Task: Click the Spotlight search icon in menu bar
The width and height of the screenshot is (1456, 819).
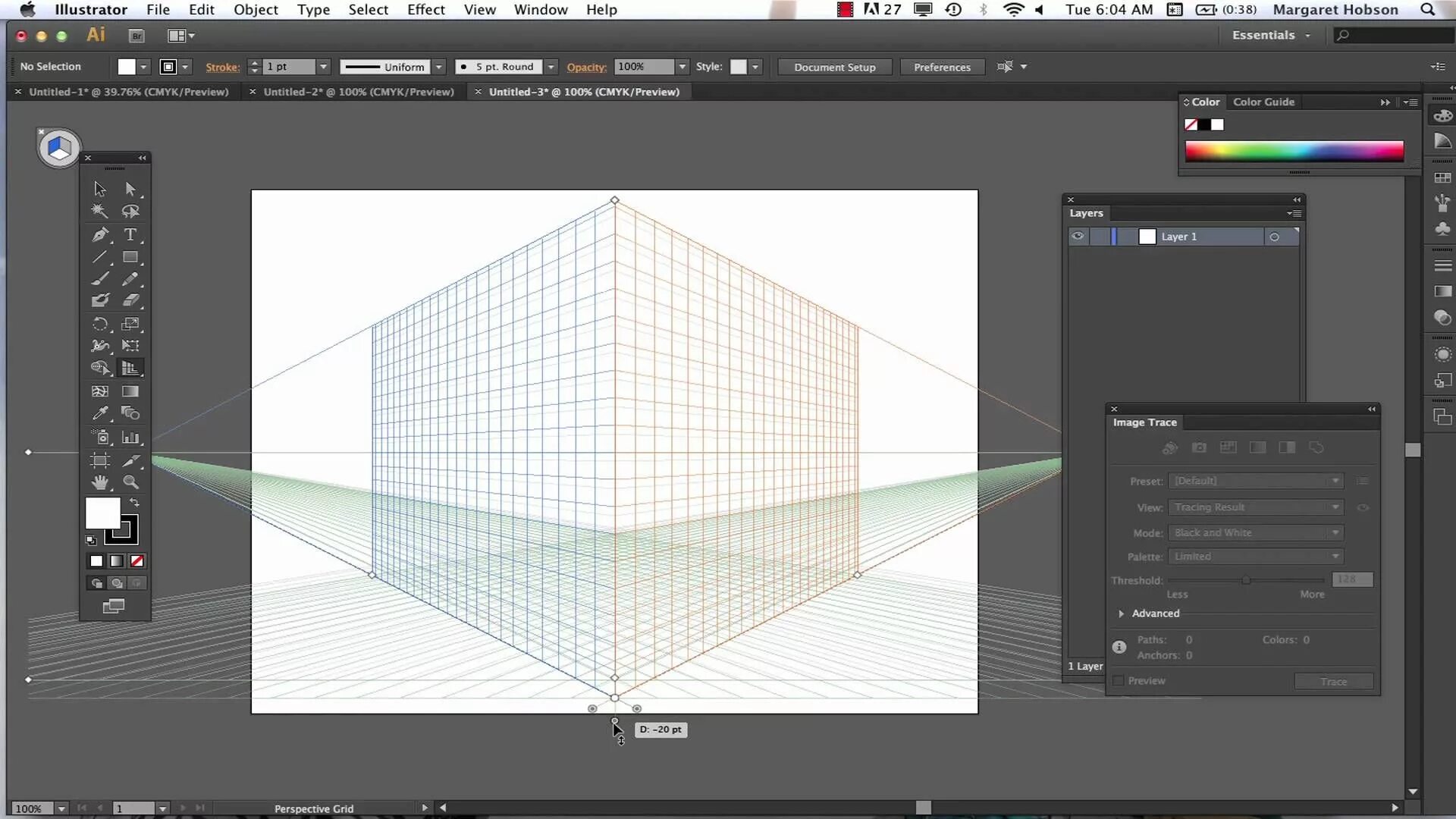Action: coord(1427,10)
